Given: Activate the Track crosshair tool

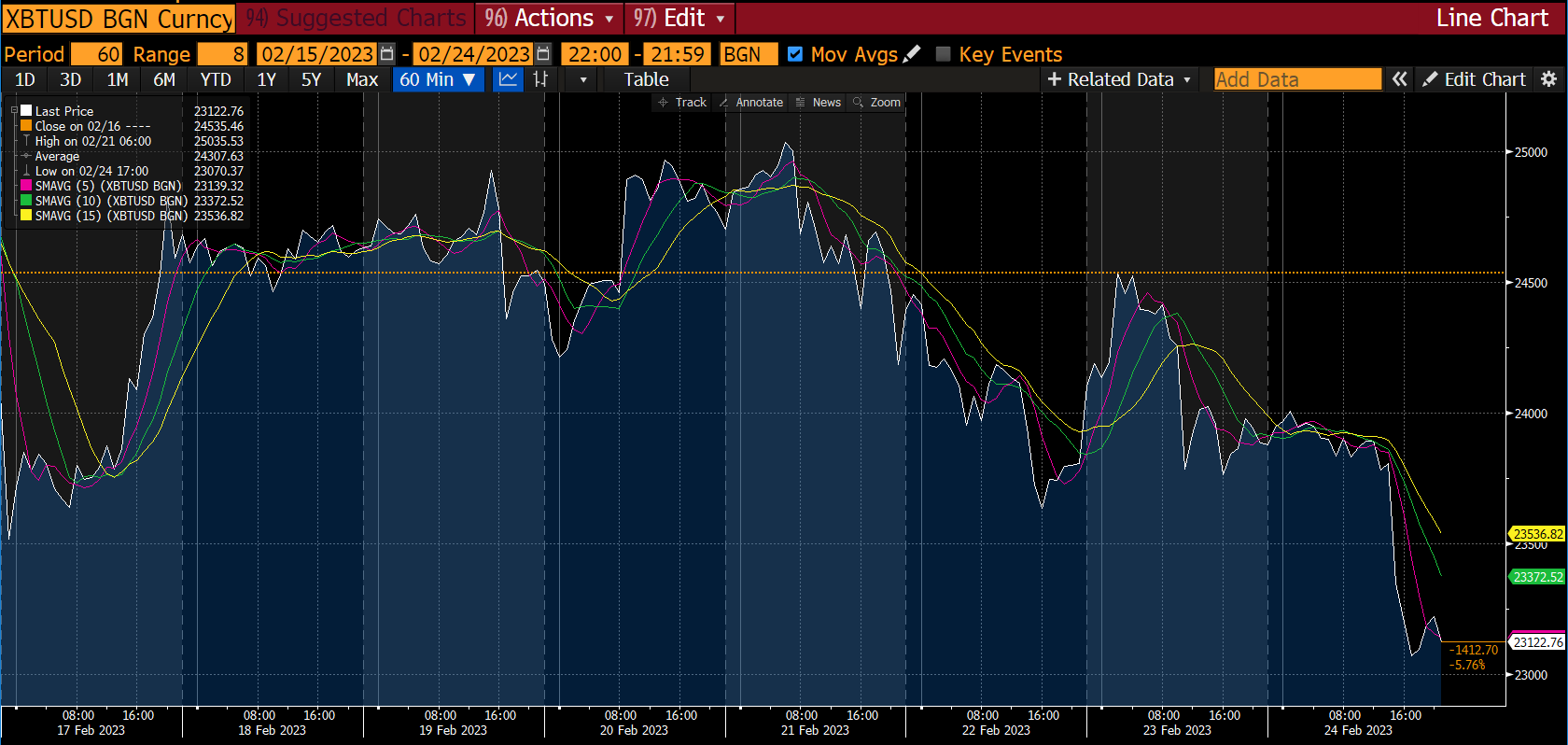Looking at the screenshot, I should click(682, 103).
